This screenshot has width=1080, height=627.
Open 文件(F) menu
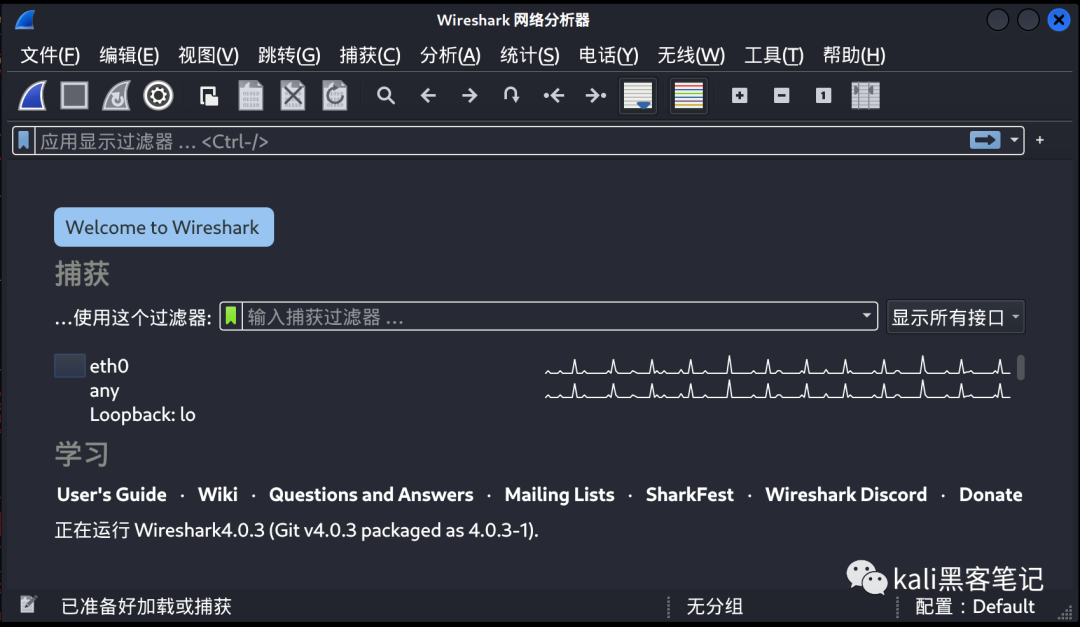50,55
